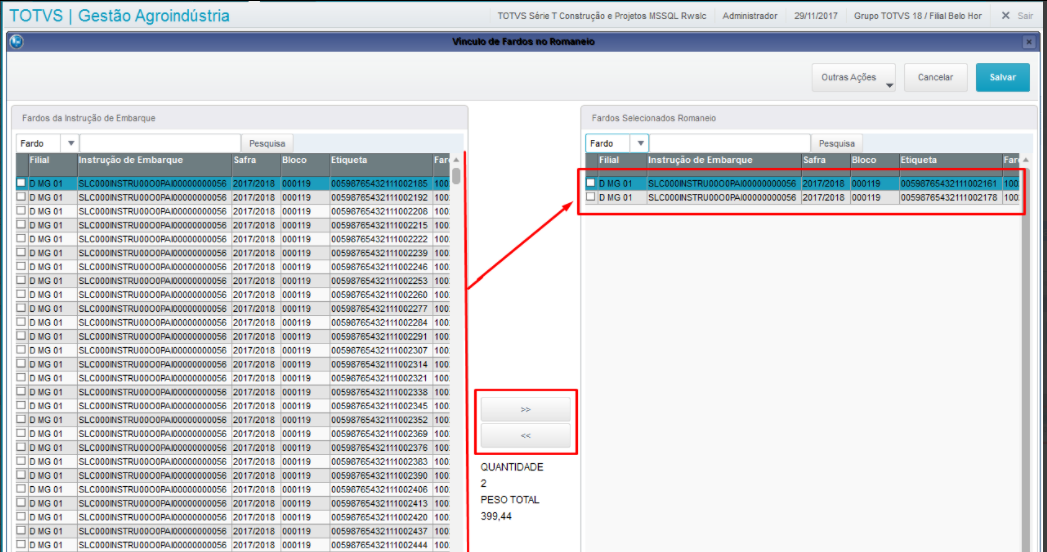
Task: Select etiqueta cell 00598765432111002406
Action: tap(381, 489)
